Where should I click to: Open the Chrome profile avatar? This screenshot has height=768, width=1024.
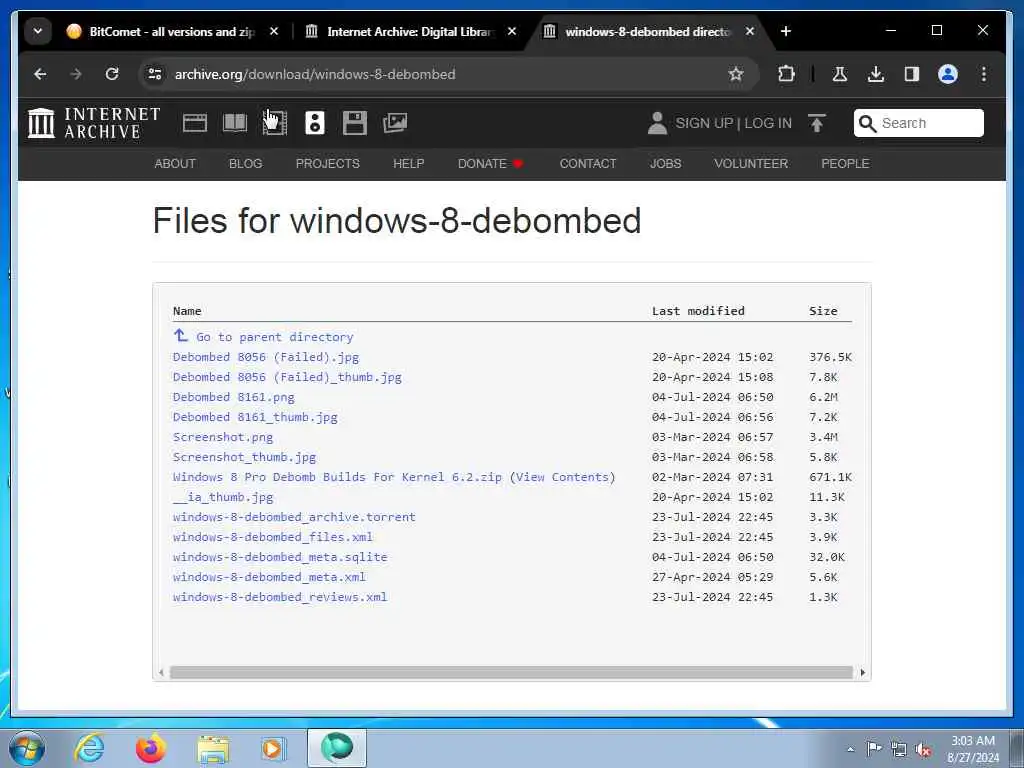[x=948, y=74]
